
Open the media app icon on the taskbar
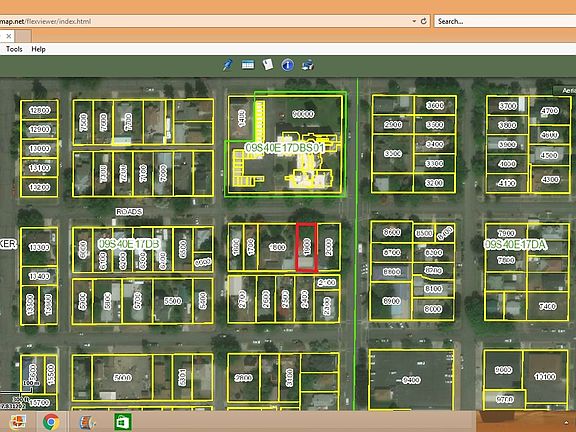87,422
